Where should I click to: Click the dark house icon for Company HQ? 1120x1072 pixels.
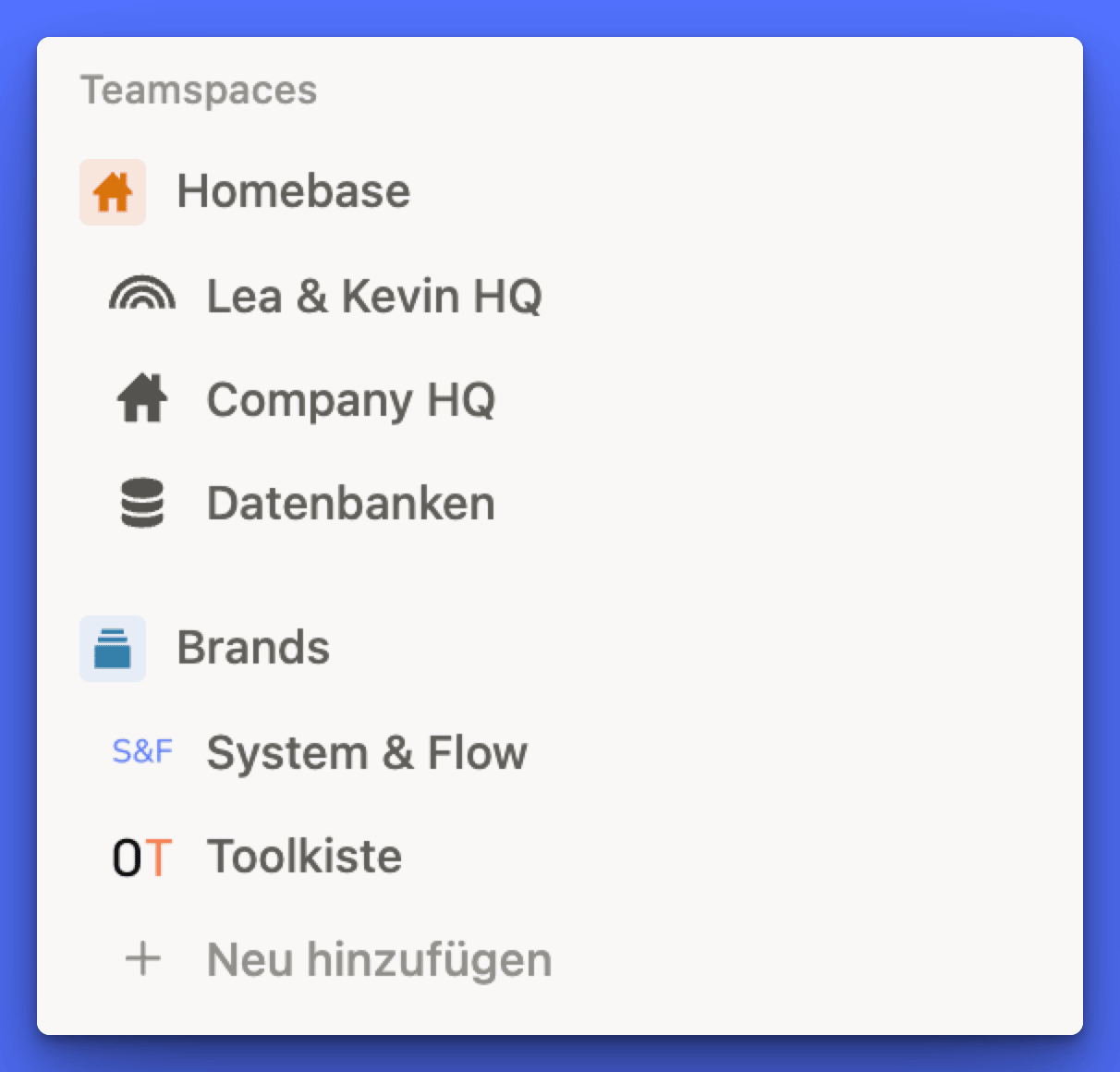click(142, 399)
